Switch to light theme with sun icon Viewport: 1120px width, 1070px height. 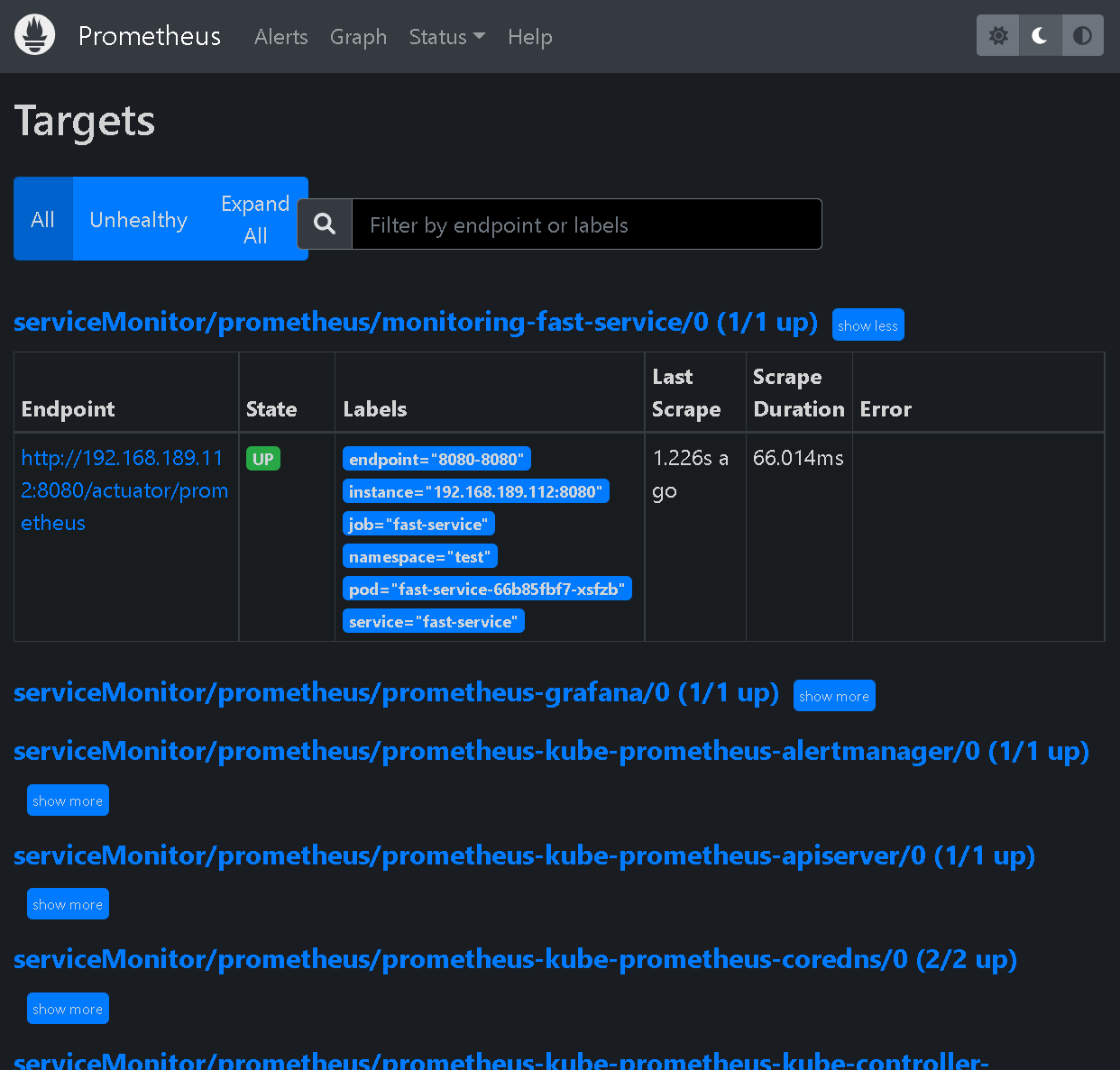pyautogui.click(x=998, y=36)
